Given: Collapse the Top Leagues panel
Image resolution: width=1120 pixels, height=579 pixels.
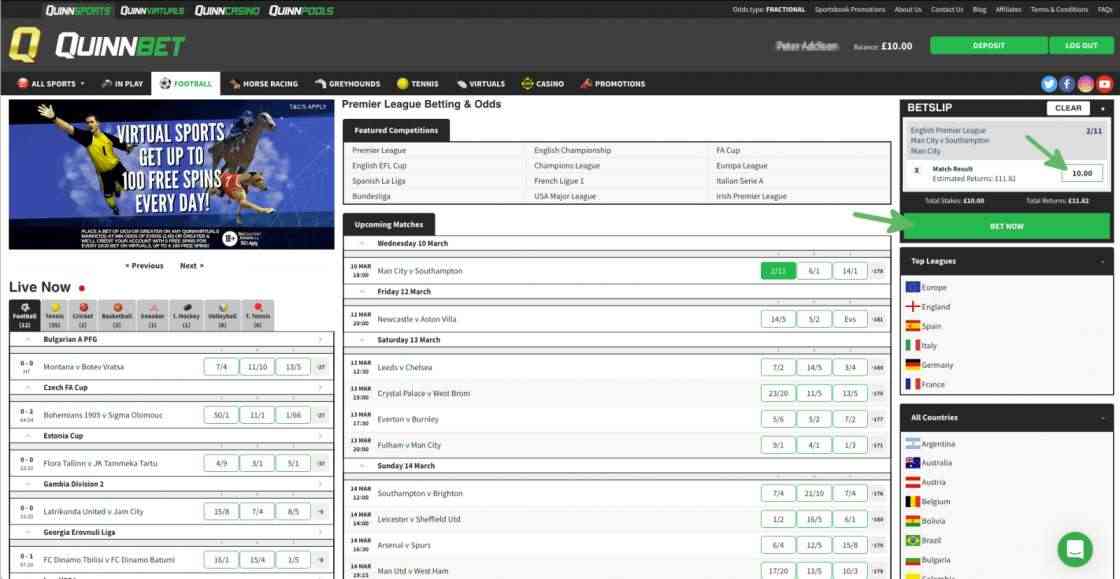Looking at the screenshot, I should click(1103, 261).
